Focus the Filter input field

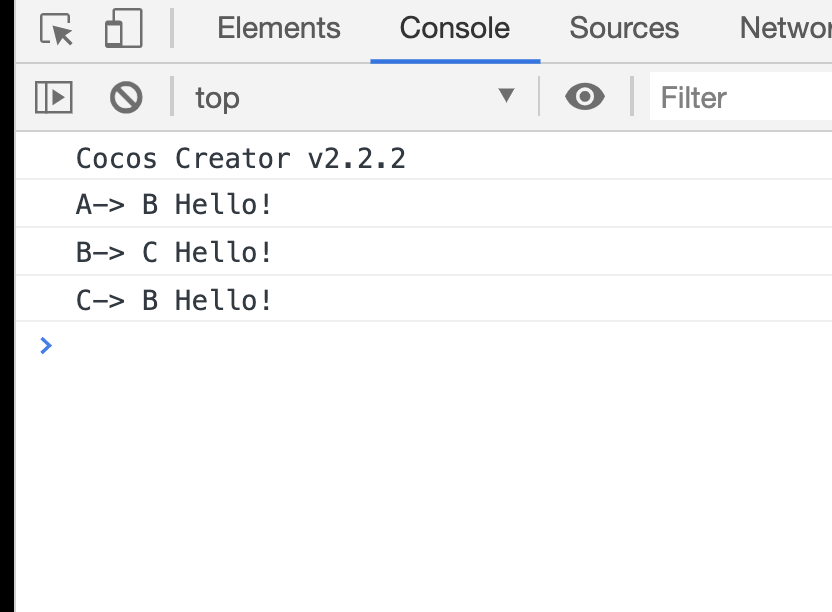click(741, 97)
